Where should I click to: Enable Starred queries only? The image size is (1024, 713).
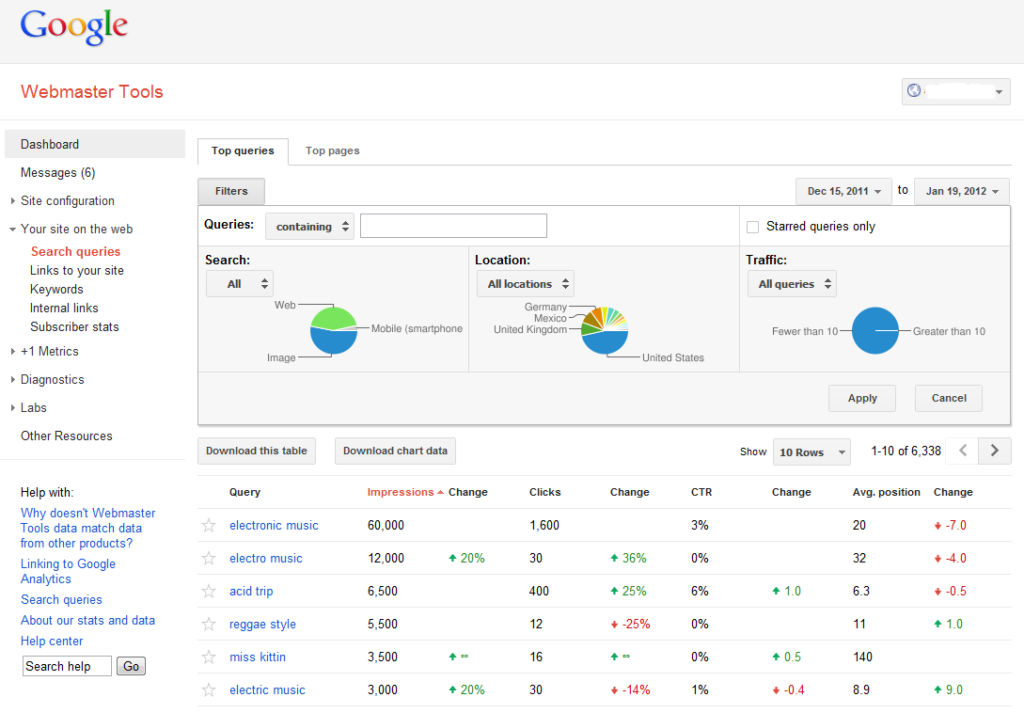tap(752, 226)
